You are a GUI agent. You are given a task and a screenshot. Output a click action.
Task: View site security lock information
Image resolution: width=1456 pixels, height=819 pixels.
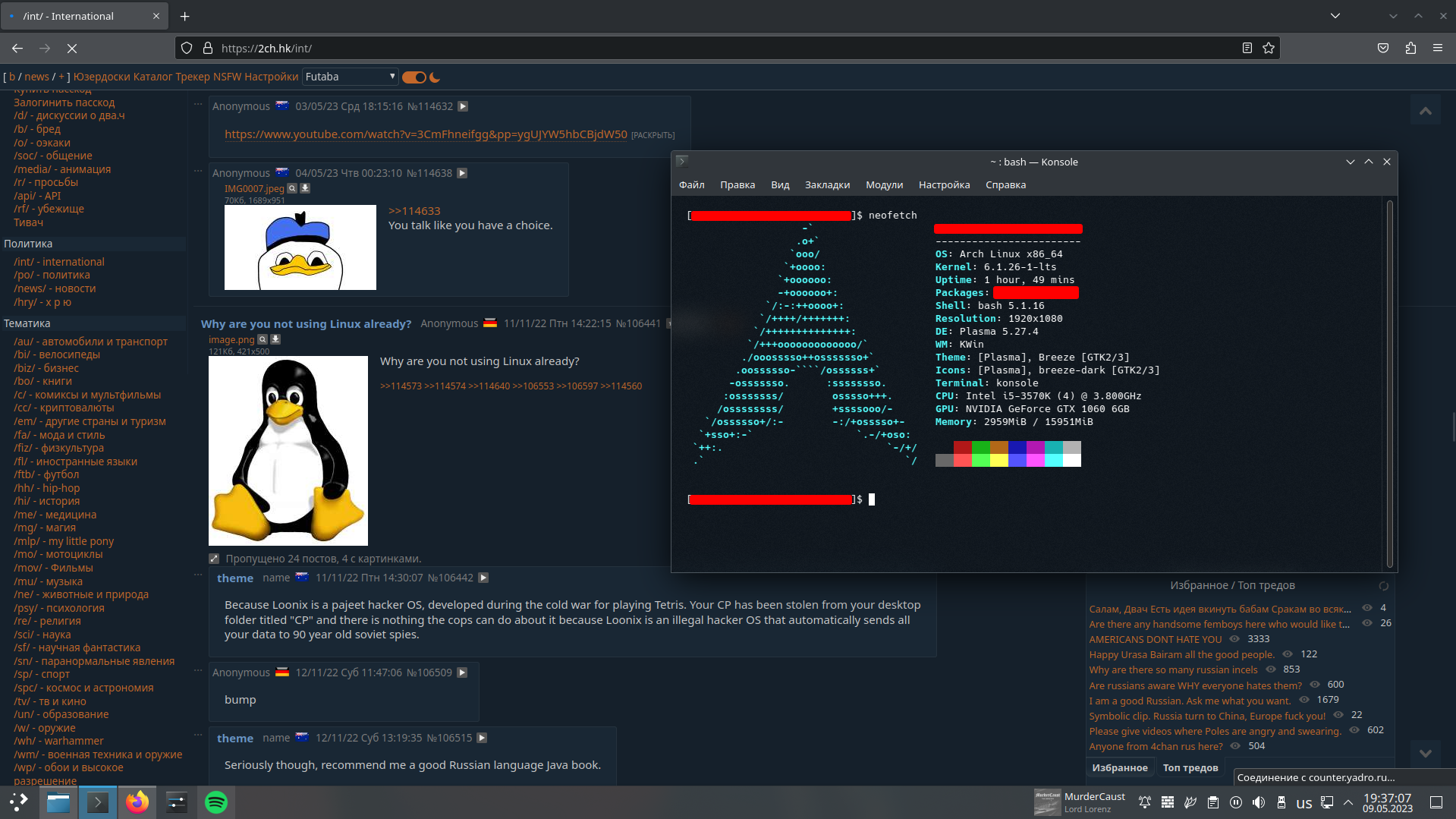click(208, 48)
